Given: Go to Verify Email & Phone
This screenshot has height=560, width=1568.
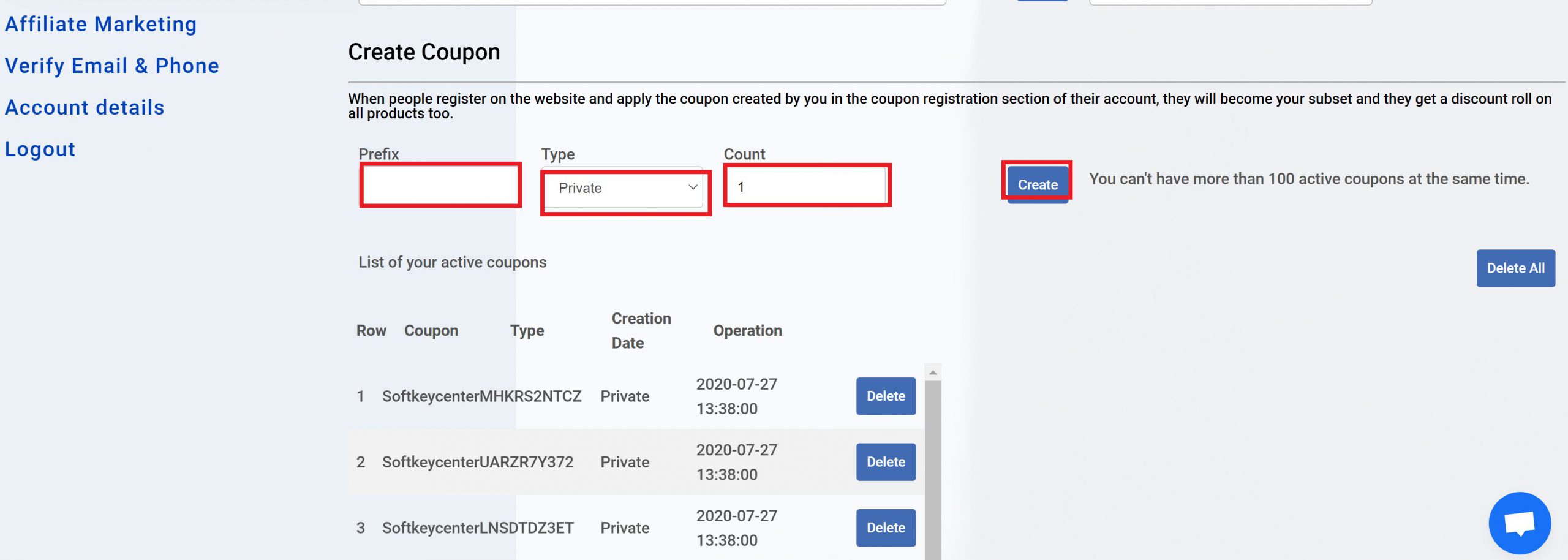Looking at the screenshot, I should tap(112, 66).
